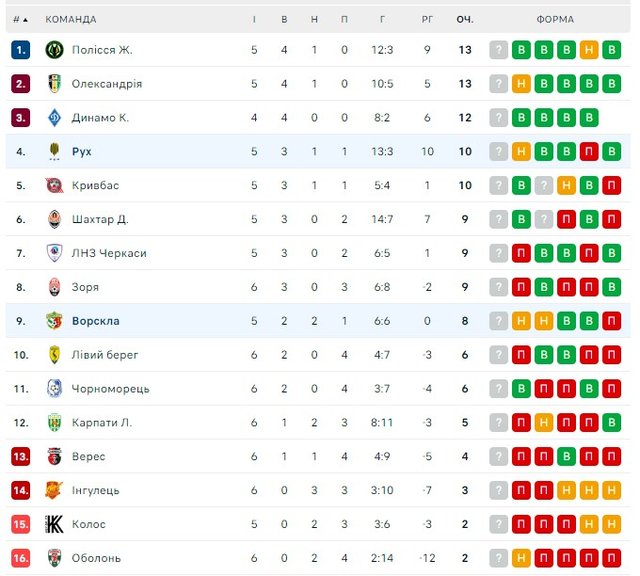640x576 pixels.
Task: Click the Полісся Ж. club logo
Action: pyautogui.click(x=54, y=50)
